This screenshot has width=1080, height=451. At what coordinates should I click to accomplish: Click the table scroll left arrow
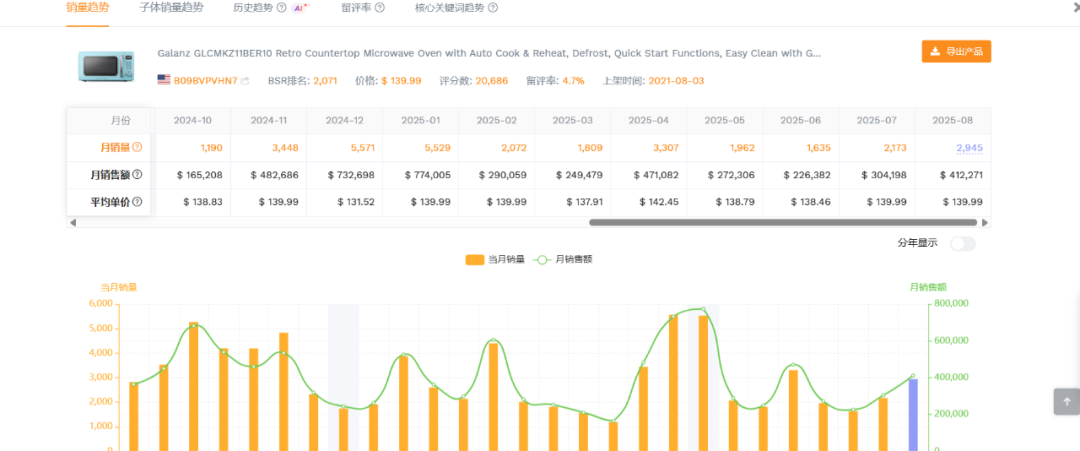pos(71,223)
